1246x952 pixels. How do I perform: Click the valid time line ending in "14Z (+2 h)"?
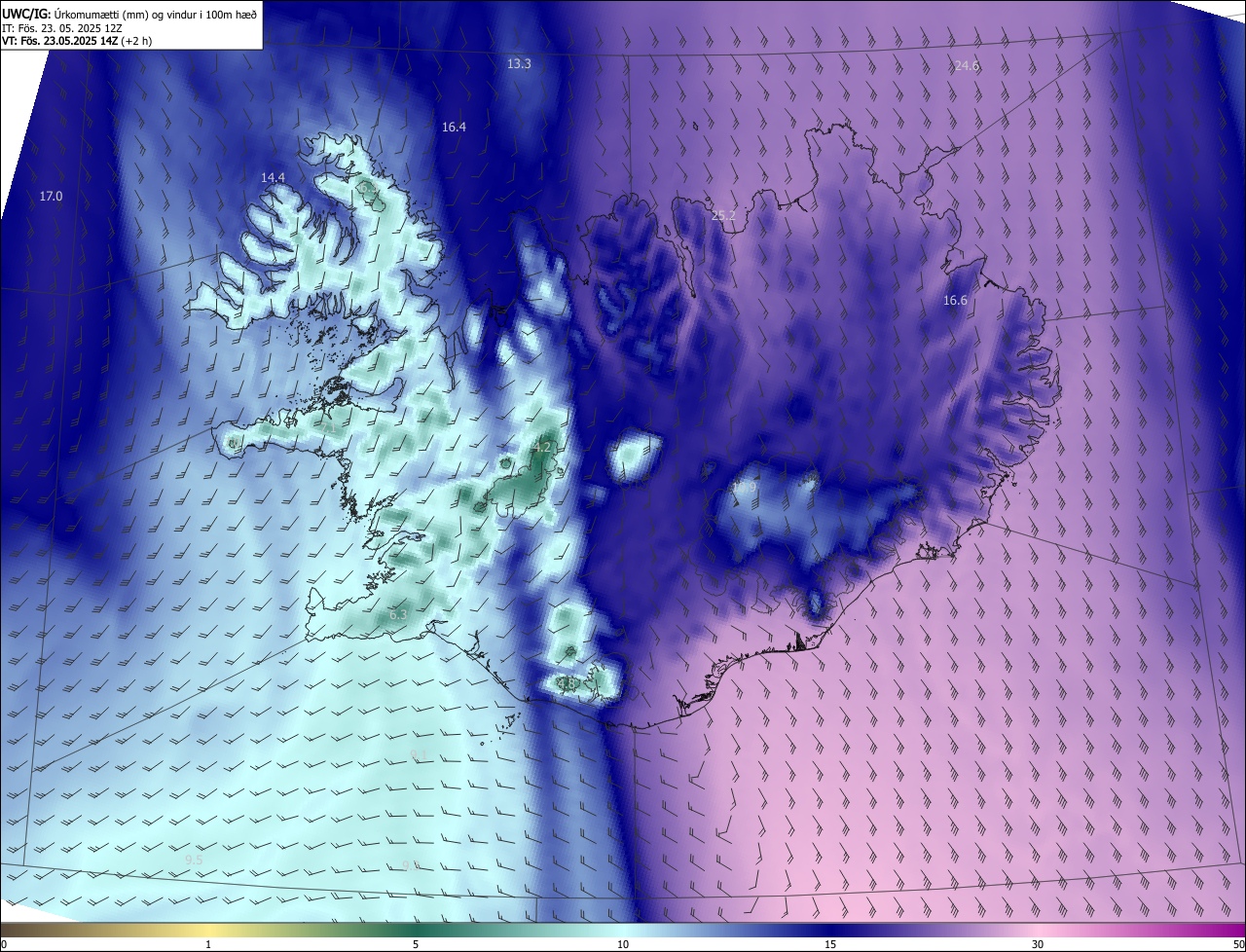click(x=76, y=41)
